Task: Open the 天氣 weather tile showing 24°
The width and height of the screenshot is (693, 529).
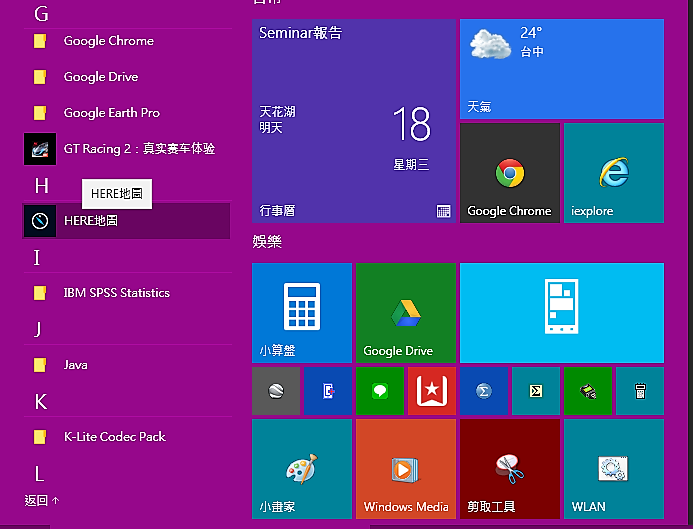Action: pyautogui.click(x=562, y=69)
